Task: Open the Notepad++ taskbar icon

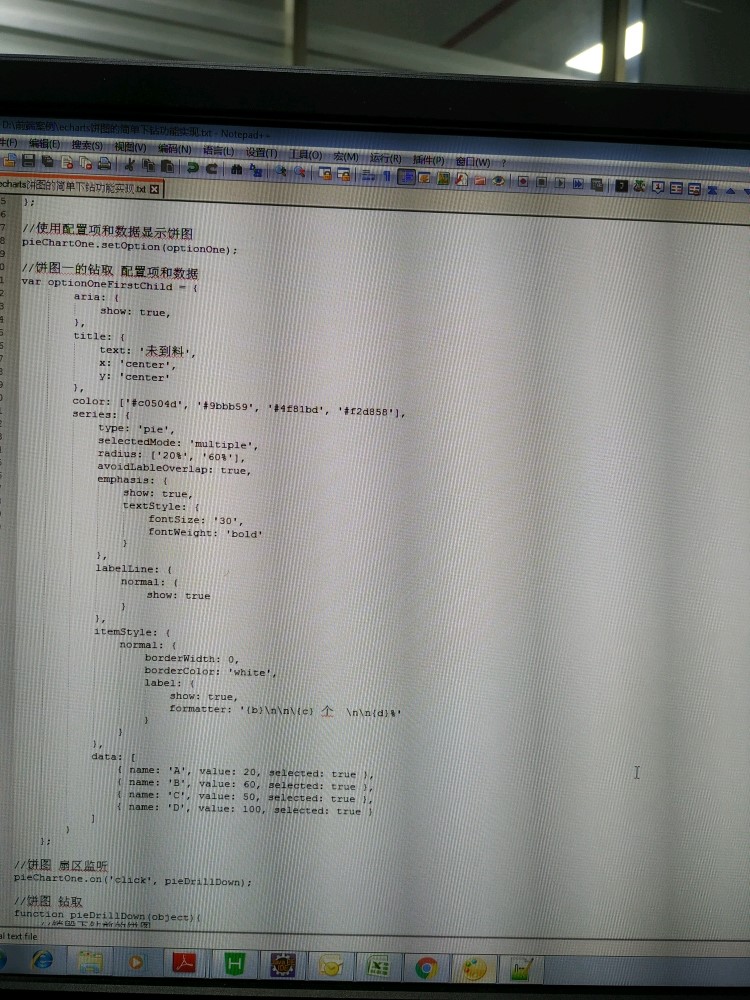Action: pos(523,970)
